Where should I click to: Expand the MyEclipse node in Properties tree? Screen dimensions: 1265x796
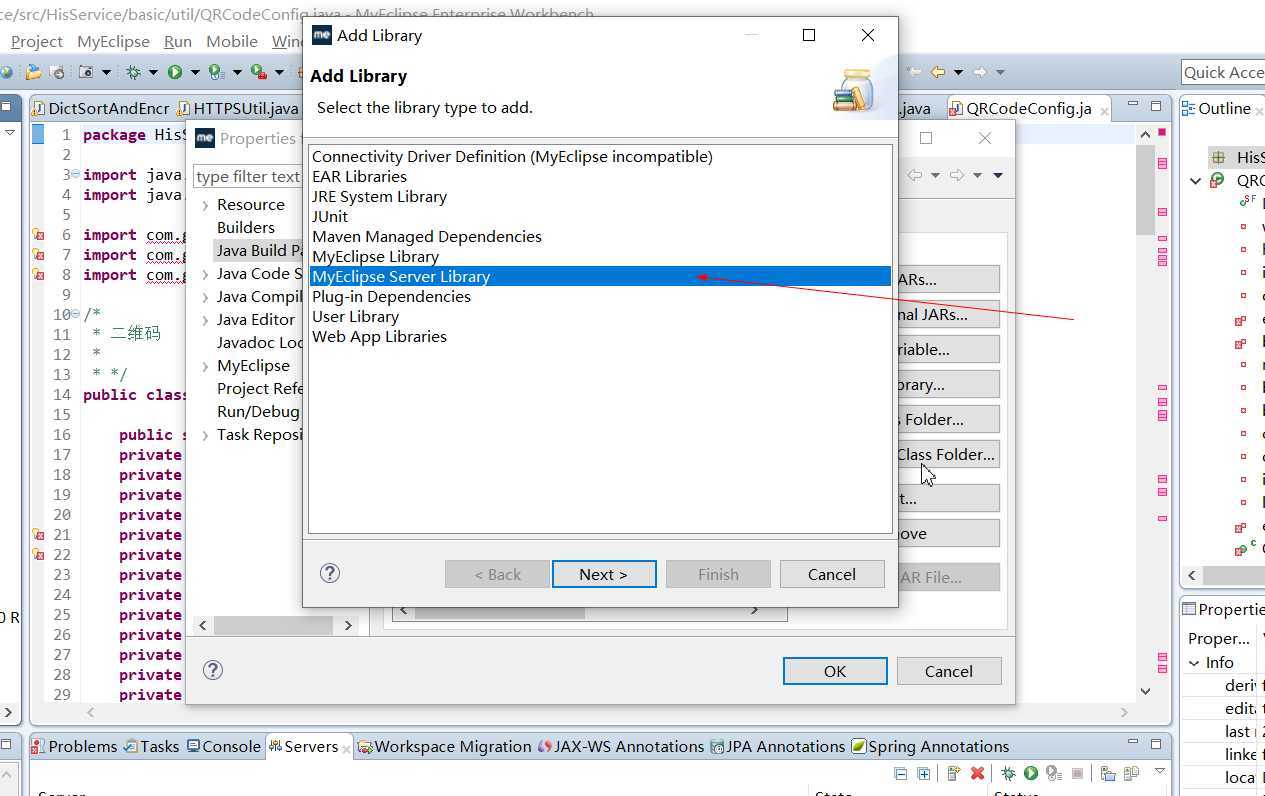205,366
